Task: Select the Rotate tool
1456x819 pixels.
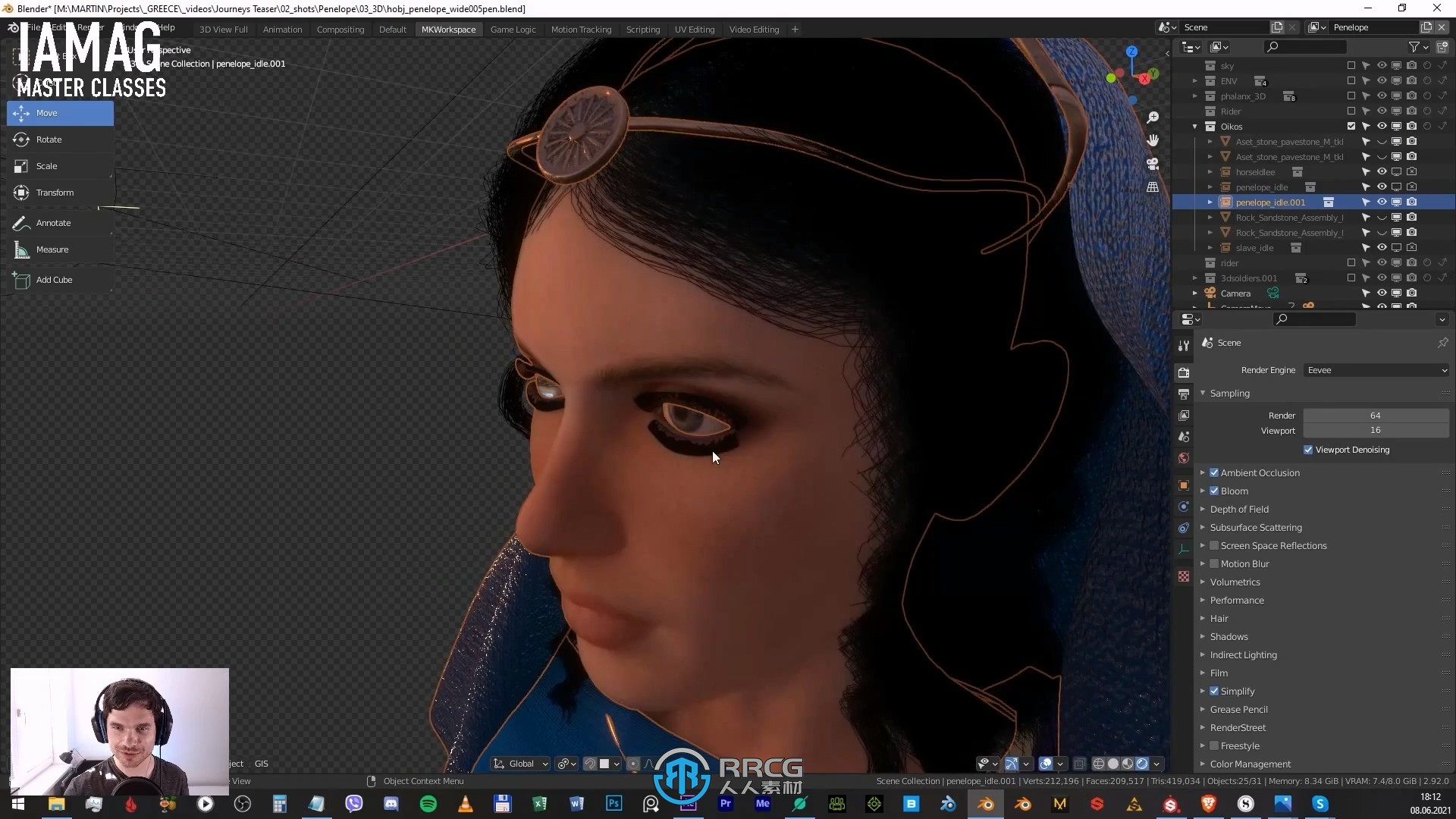Action: coord(60,140)
